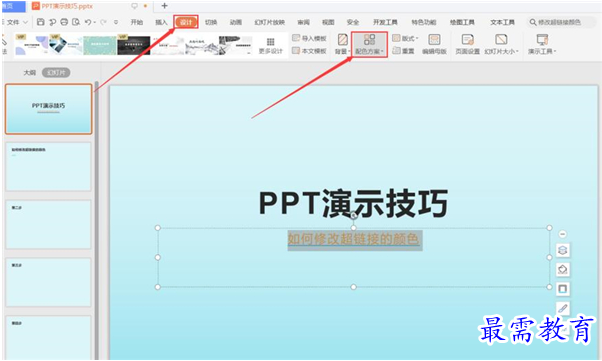Switch to the 文本工具 text tools tab

click(x=502, y=22)
